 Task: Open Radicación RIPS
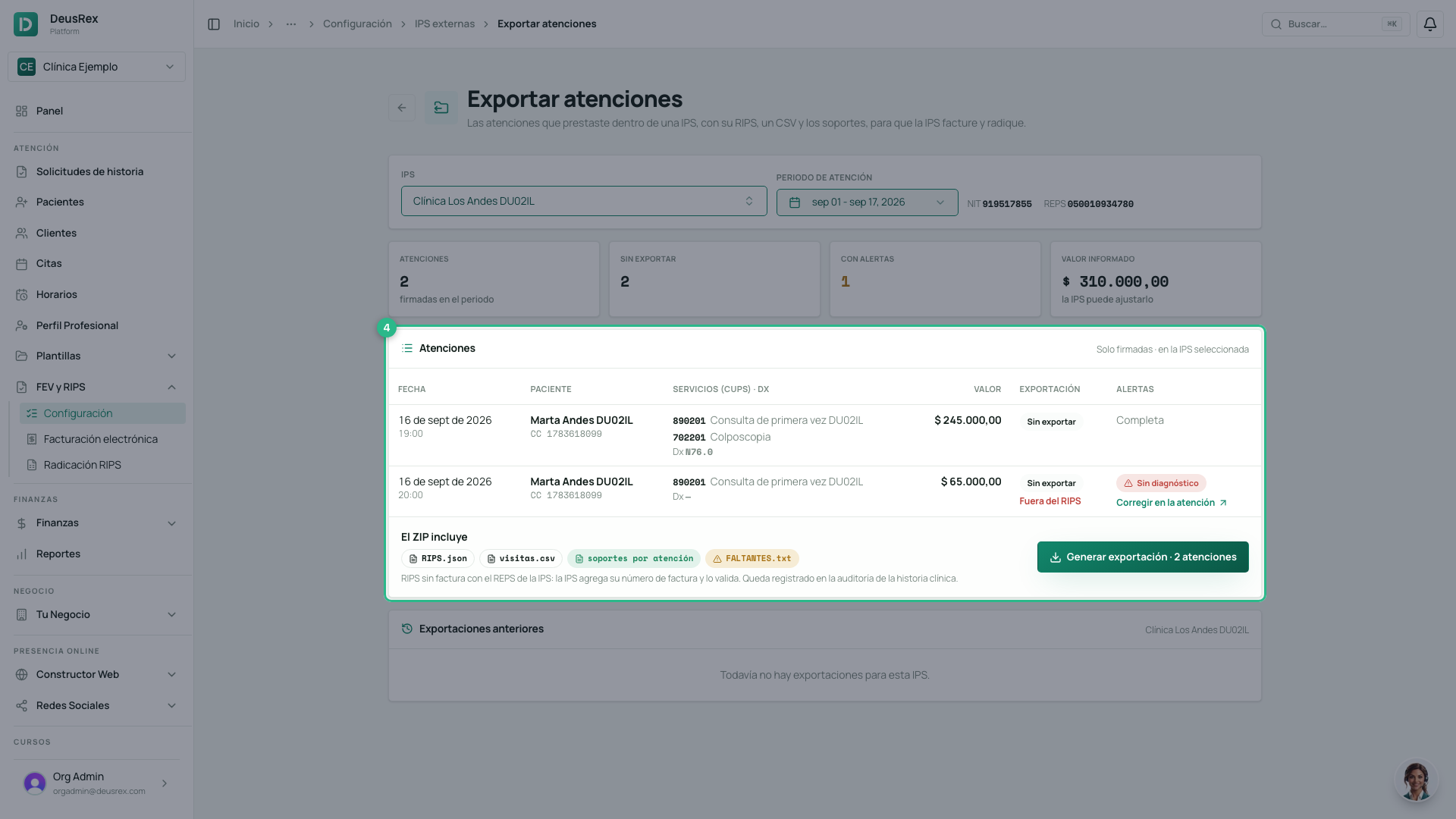pyautogui.click(x=102, y=465)
